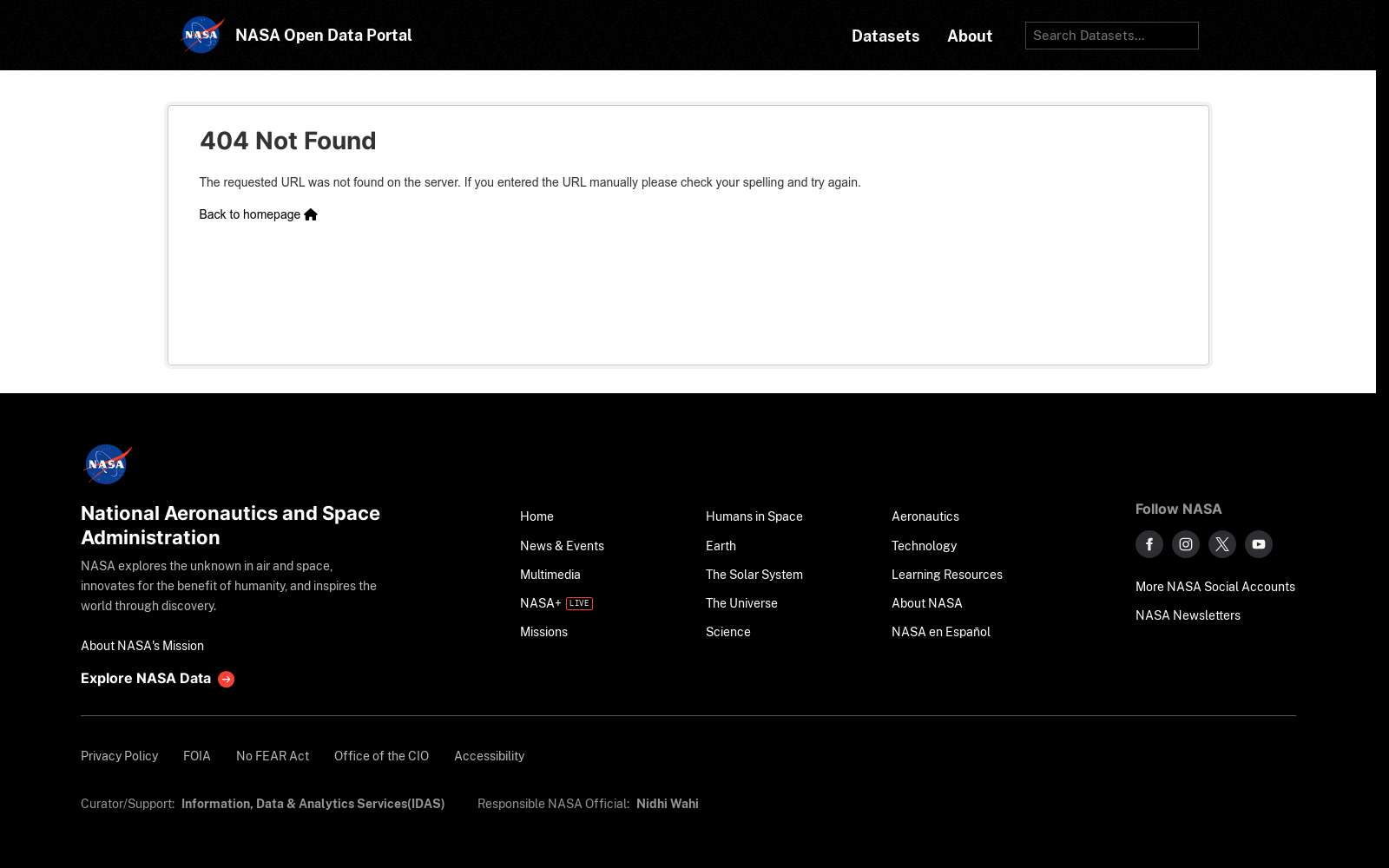Open NASA's YouTube channel icon
This screenshot has width=1389, height=868.
pyautogui.click(x=1259, y=544)
